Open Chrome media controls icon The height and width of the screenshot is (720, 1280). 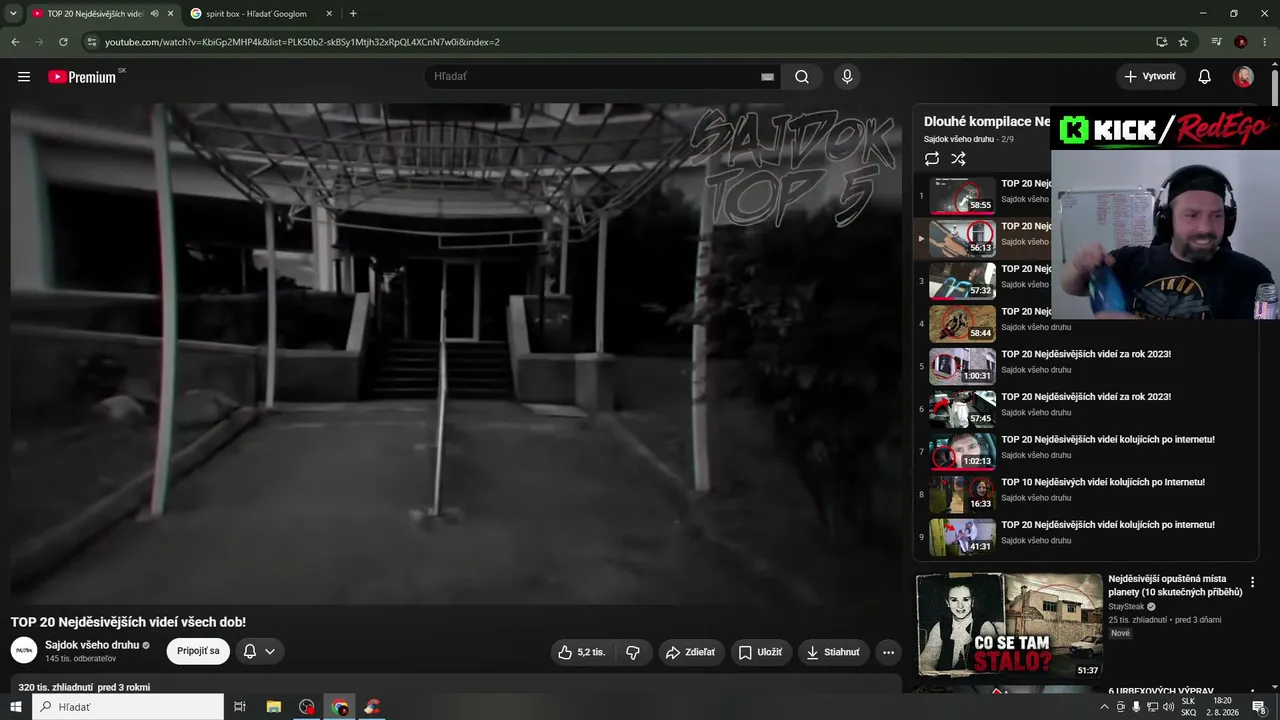pos(1216,42)
